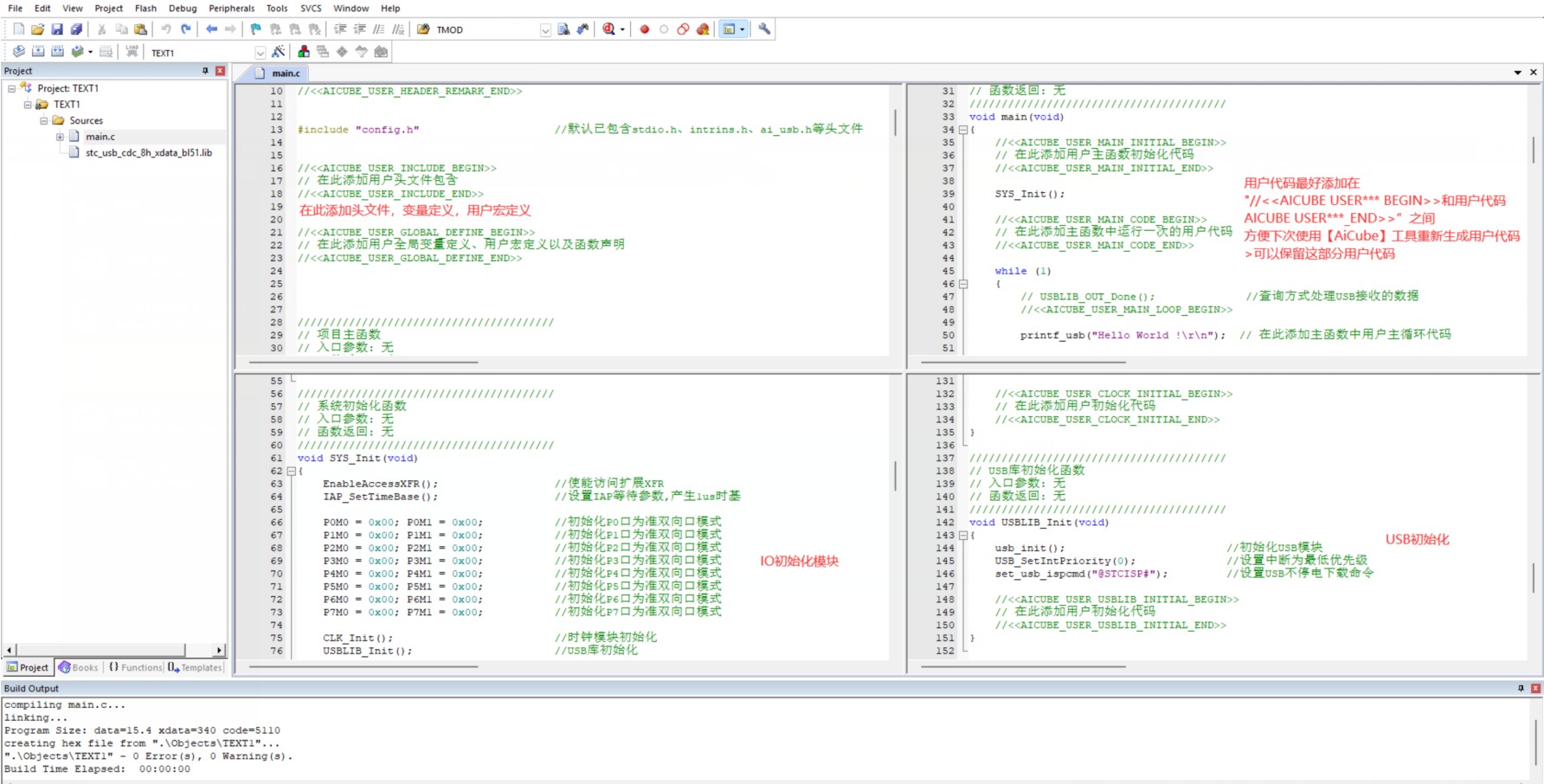
Task: Switch to the Functions panel tab
Action: click(135, 667)
